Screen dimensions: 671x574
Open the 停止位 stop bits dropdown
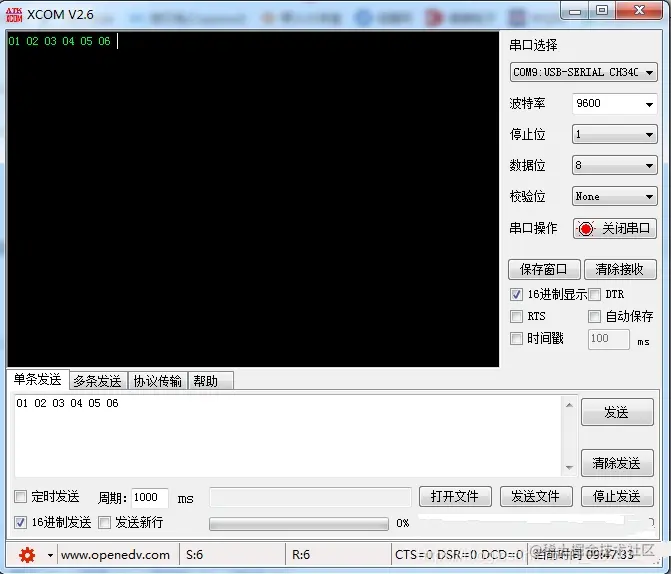tap(615, 134)
